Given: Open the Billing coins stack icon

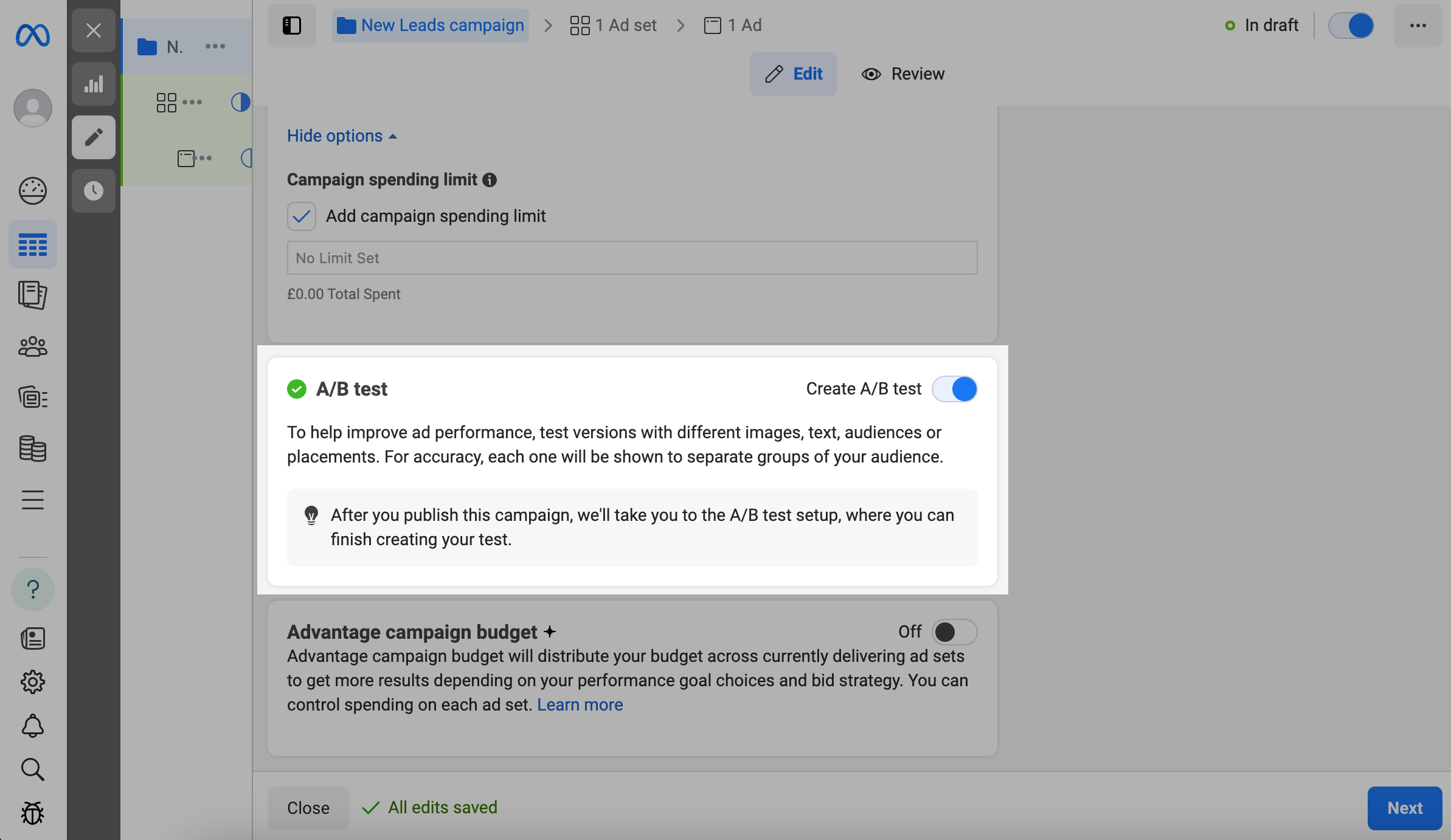Looking at the screenshot, I should point(33,449).
